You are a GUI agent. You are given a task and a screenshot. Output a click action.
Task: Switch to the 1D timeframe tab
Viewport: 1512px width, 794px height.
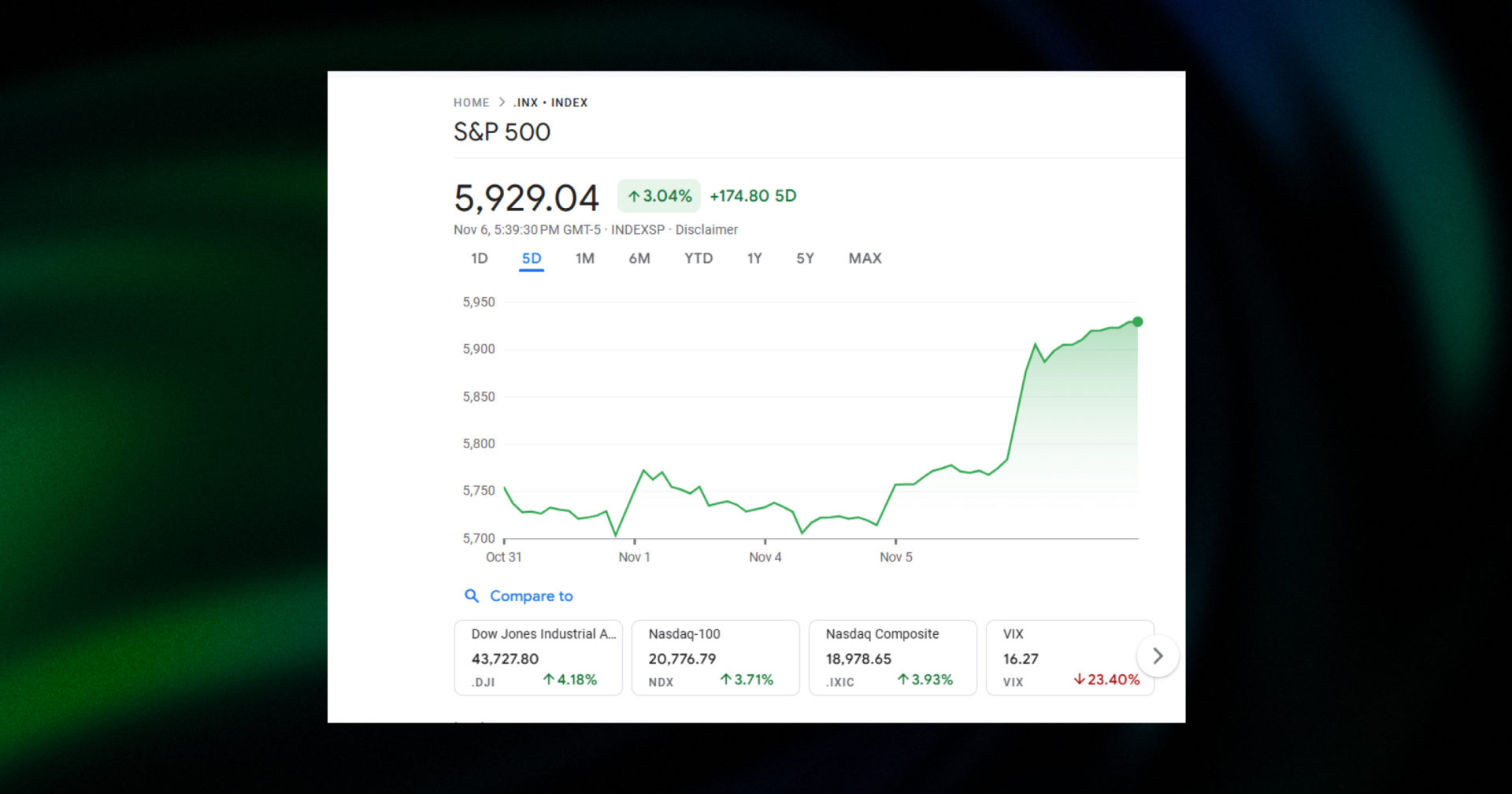(478, 258)
